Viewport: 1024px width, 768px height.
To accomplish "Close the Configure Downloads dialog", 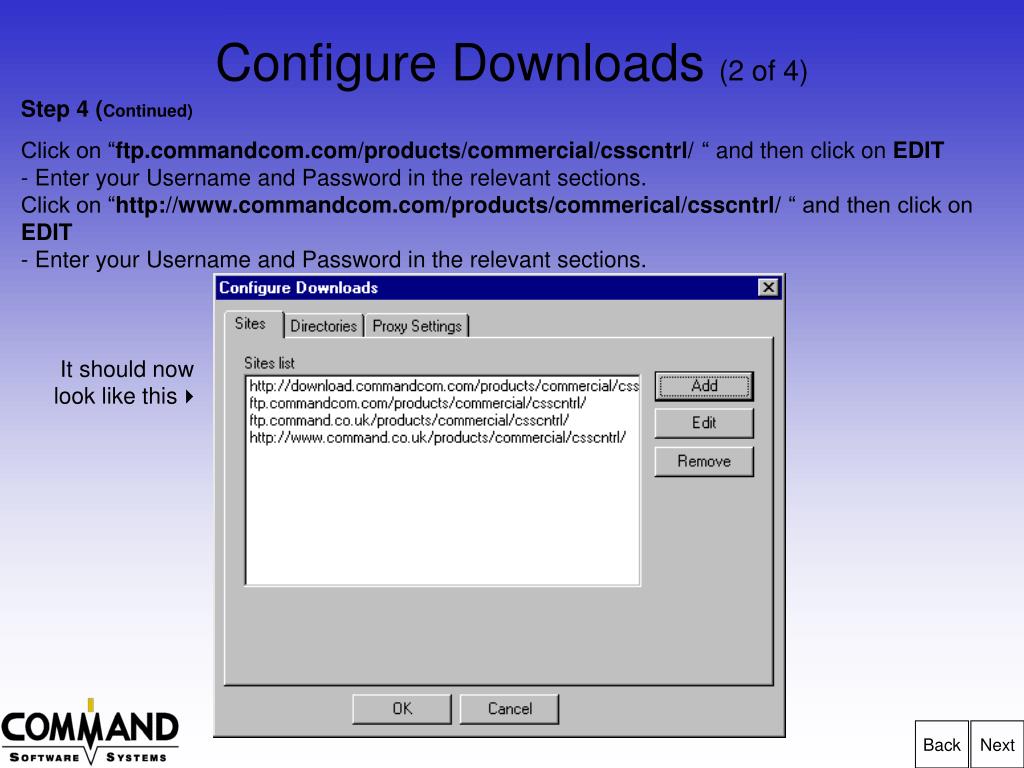I will click(x=769, y=287).
